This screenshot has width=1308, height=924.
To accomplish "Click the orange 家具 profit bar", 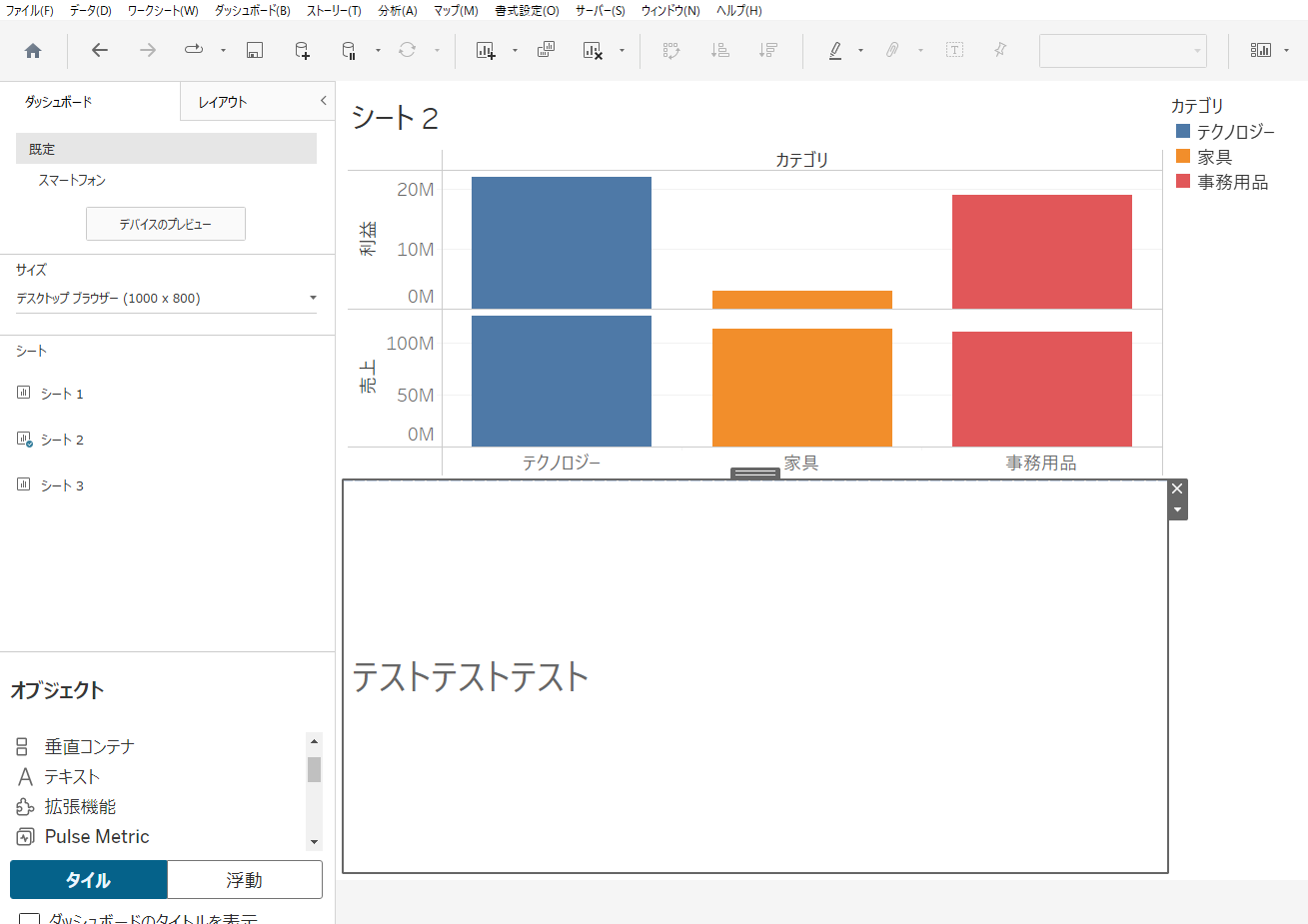I will coord(801,300).
